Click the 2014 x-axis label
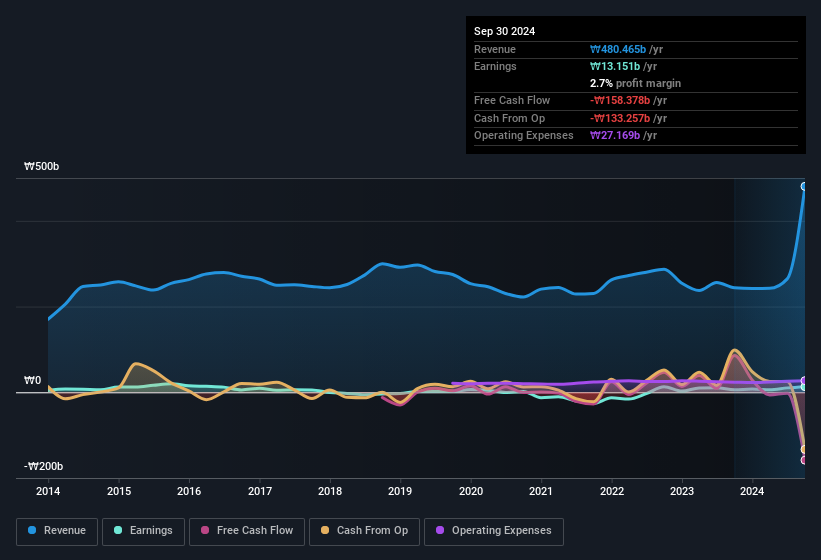 pyautogui.click(x=48, y=491)
